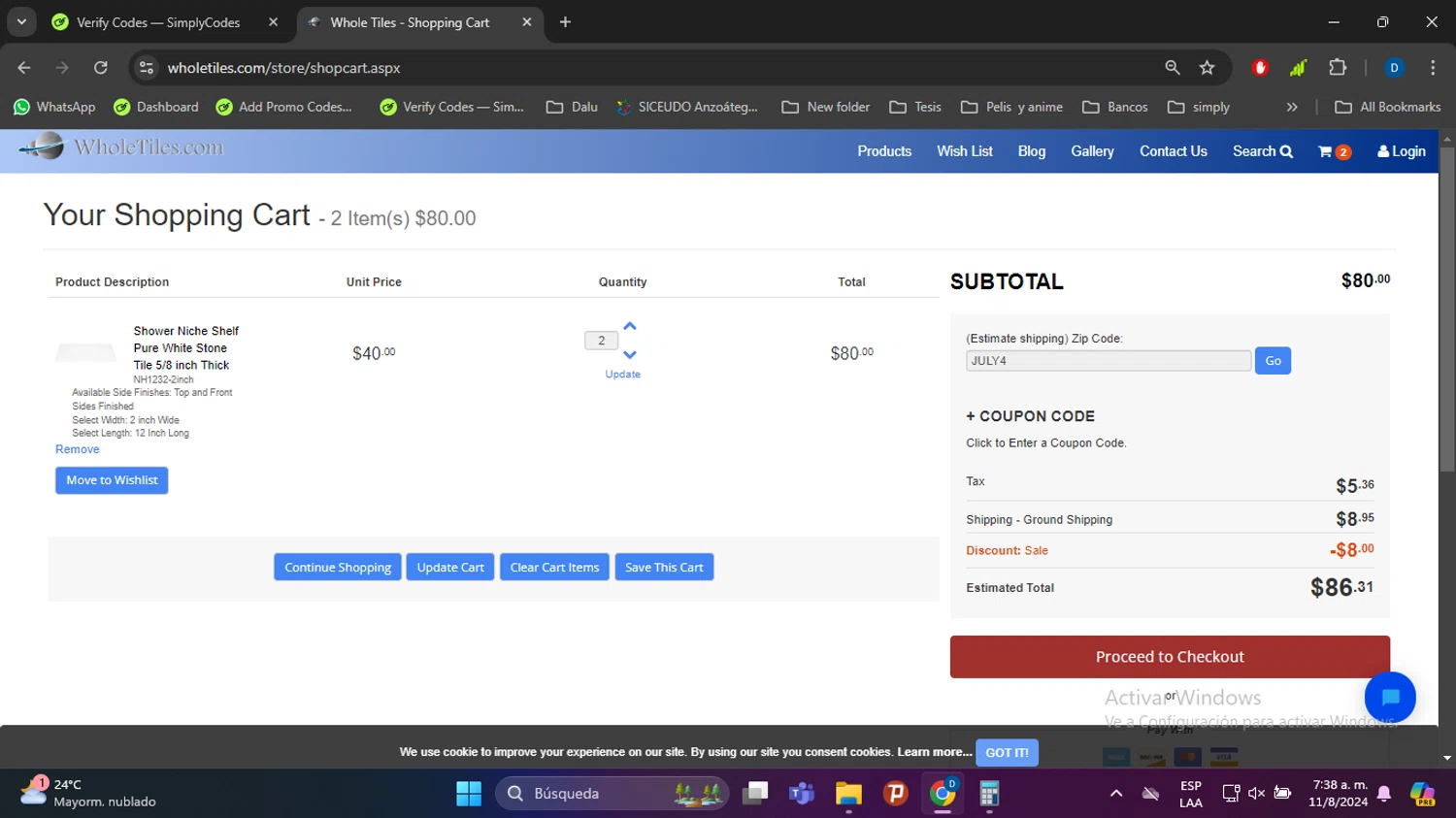Open the shopping cart icon with badge 2
The height and width of the screenshot is (818, 1456).
(1335, 151)
